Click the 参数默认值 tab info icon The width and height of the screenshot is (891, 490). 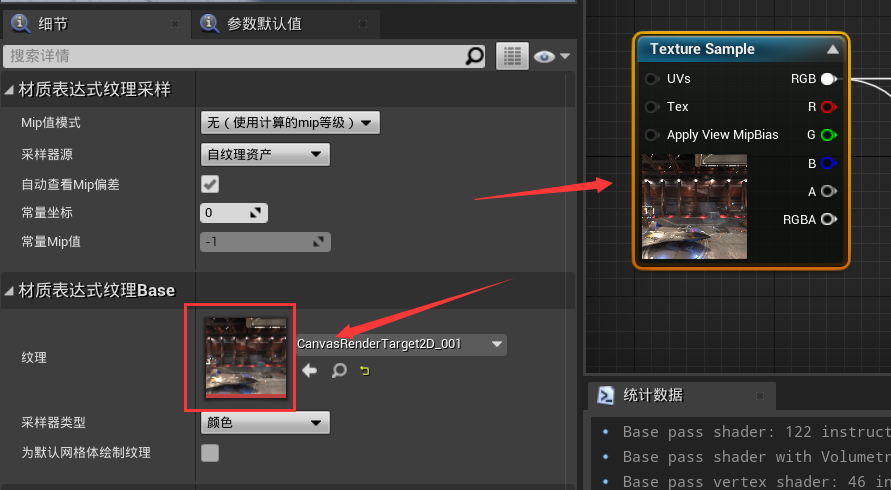click(x=209, y=23)
